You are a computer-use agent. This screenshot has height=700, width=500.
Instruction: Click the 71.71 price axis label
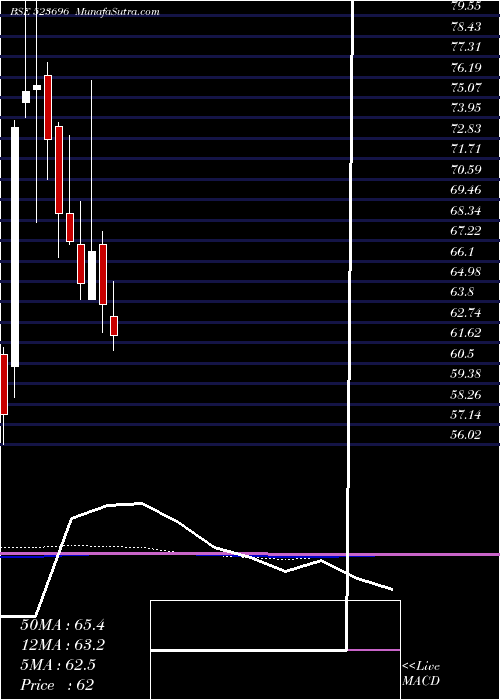[467, 149]
